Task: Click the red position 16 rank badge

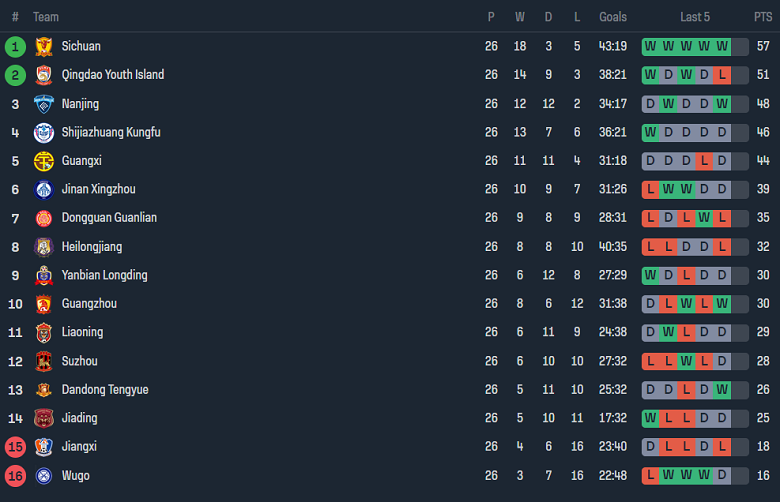Action: (x=15, y=476)
